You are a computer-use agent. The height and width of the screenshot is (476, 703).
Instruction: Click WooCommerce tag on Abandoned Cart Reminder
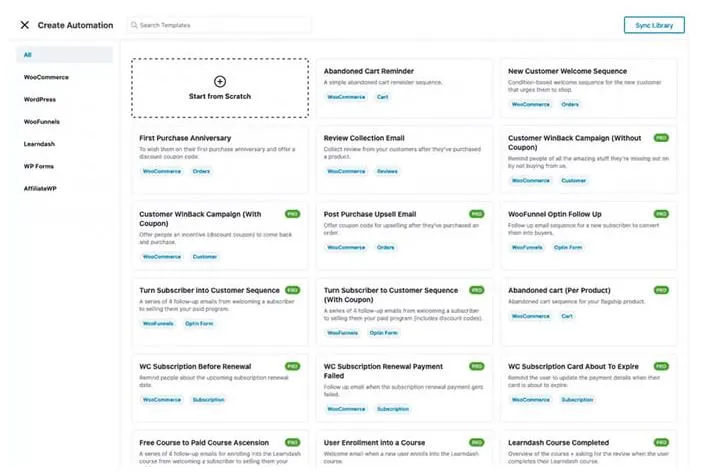point(346,97)
